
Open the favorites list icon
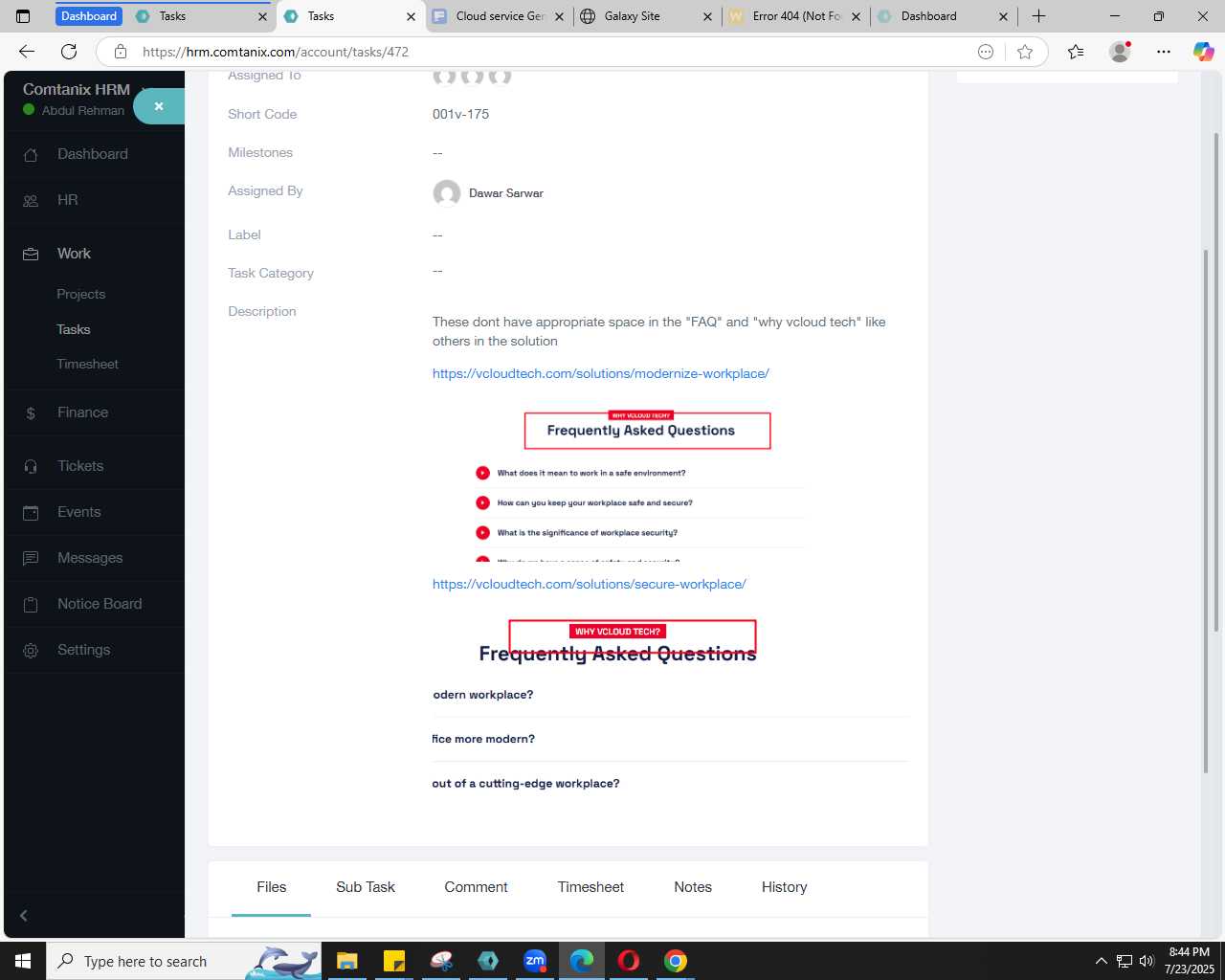(1076, 52)
